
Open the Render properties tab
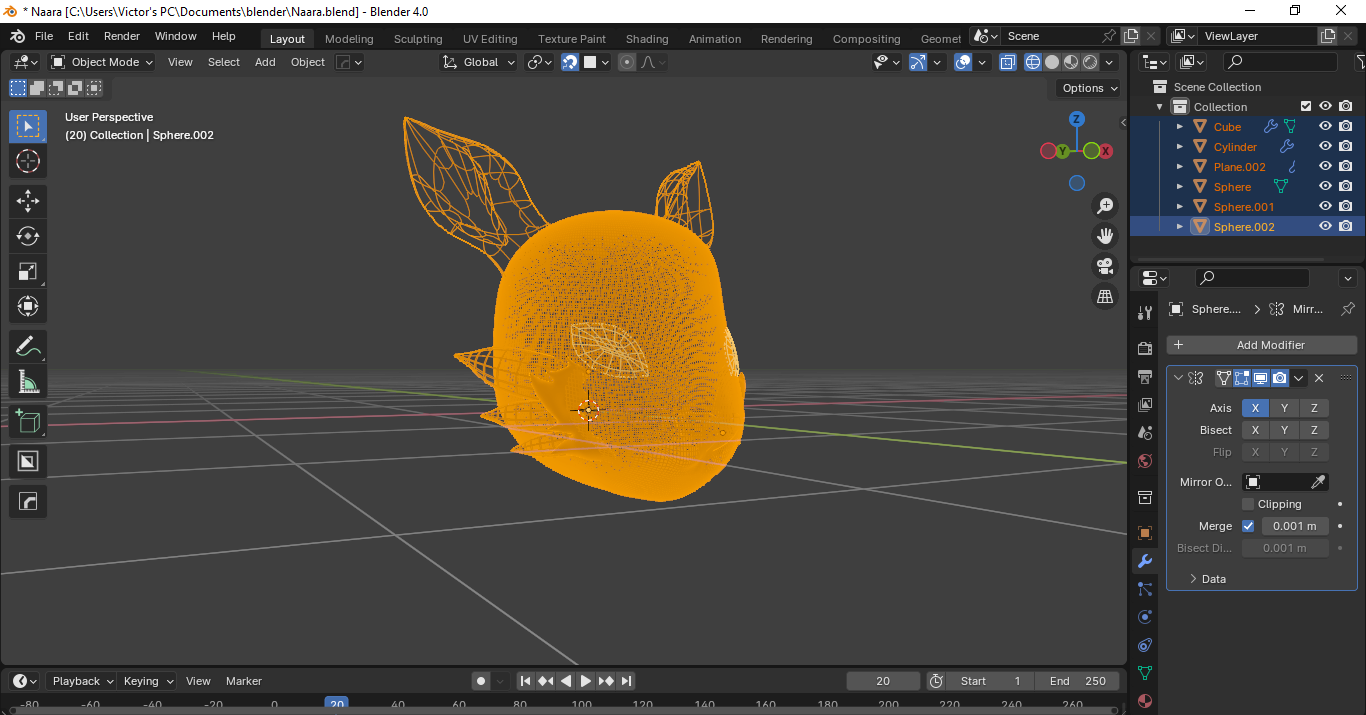1145,348
